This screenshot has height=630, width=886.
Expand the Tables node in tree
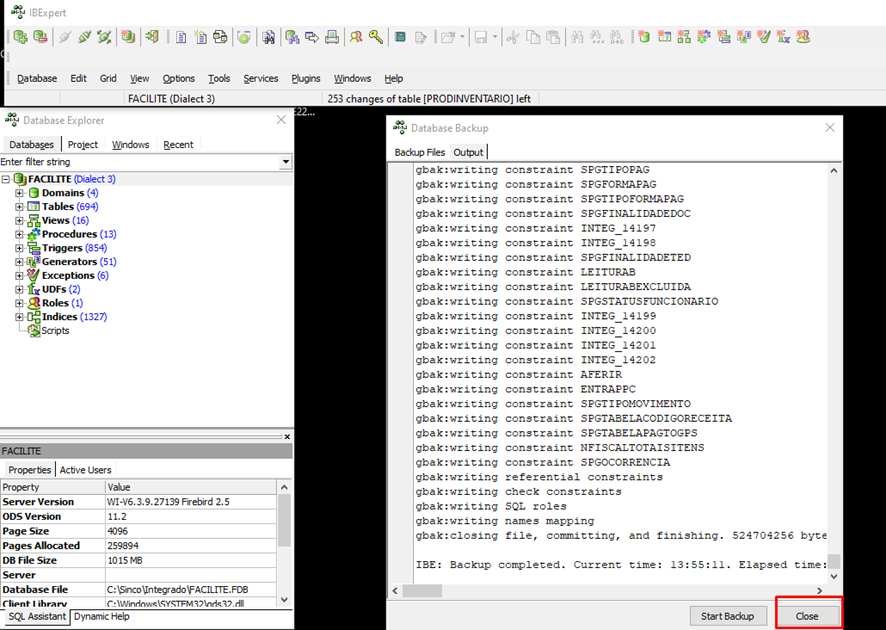point(19,207)
